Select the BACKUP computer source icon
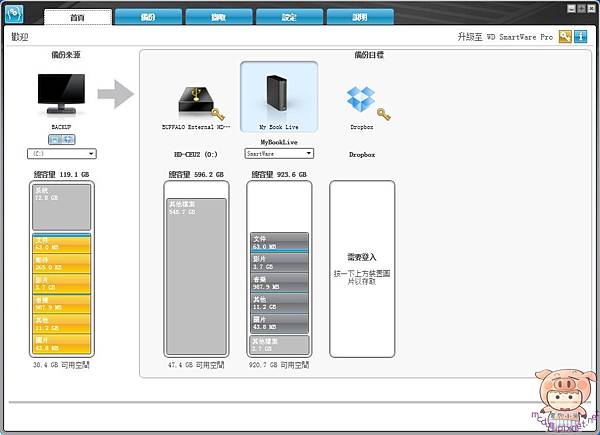600x435 pixels. pos(61,94)
